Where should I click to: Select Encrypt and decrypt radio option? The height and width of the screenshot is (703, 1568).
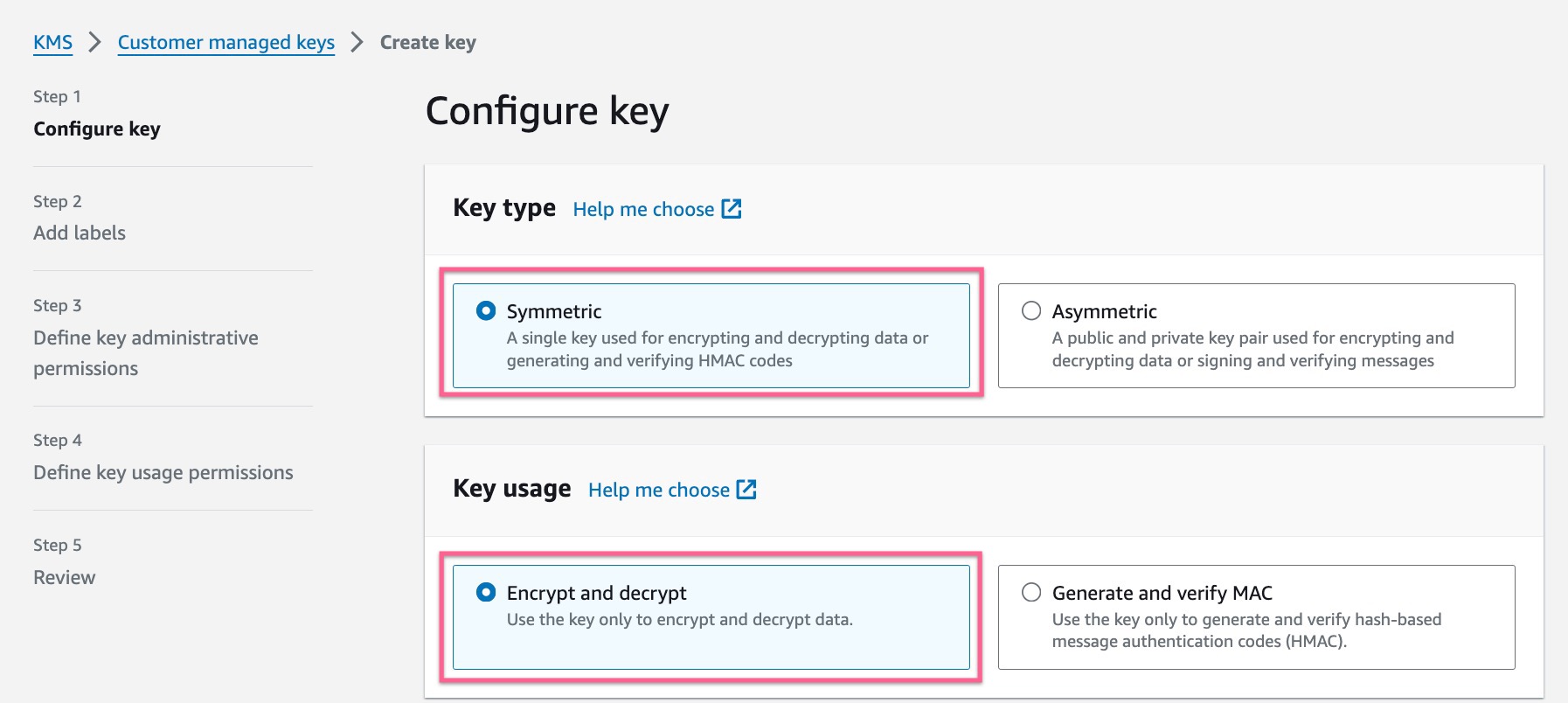tap(486, 592)
